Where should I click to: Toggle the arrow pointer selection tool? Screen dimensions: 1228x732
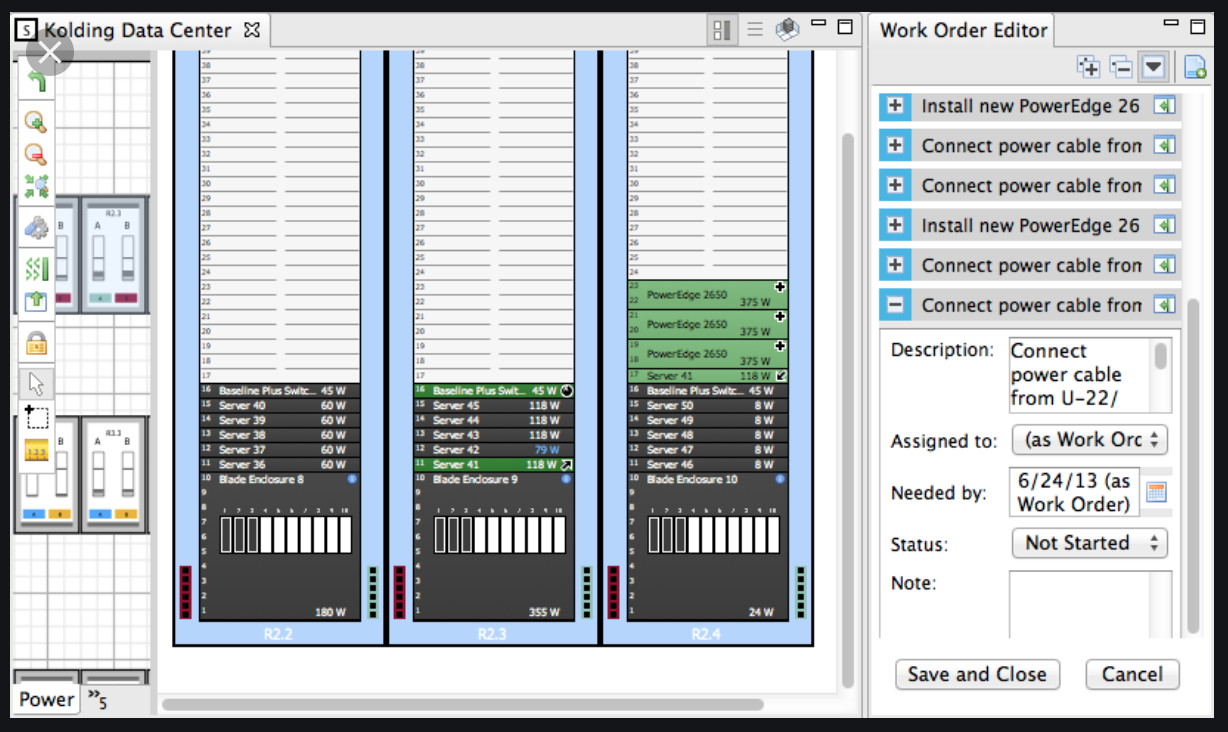(x=36, y=384)
